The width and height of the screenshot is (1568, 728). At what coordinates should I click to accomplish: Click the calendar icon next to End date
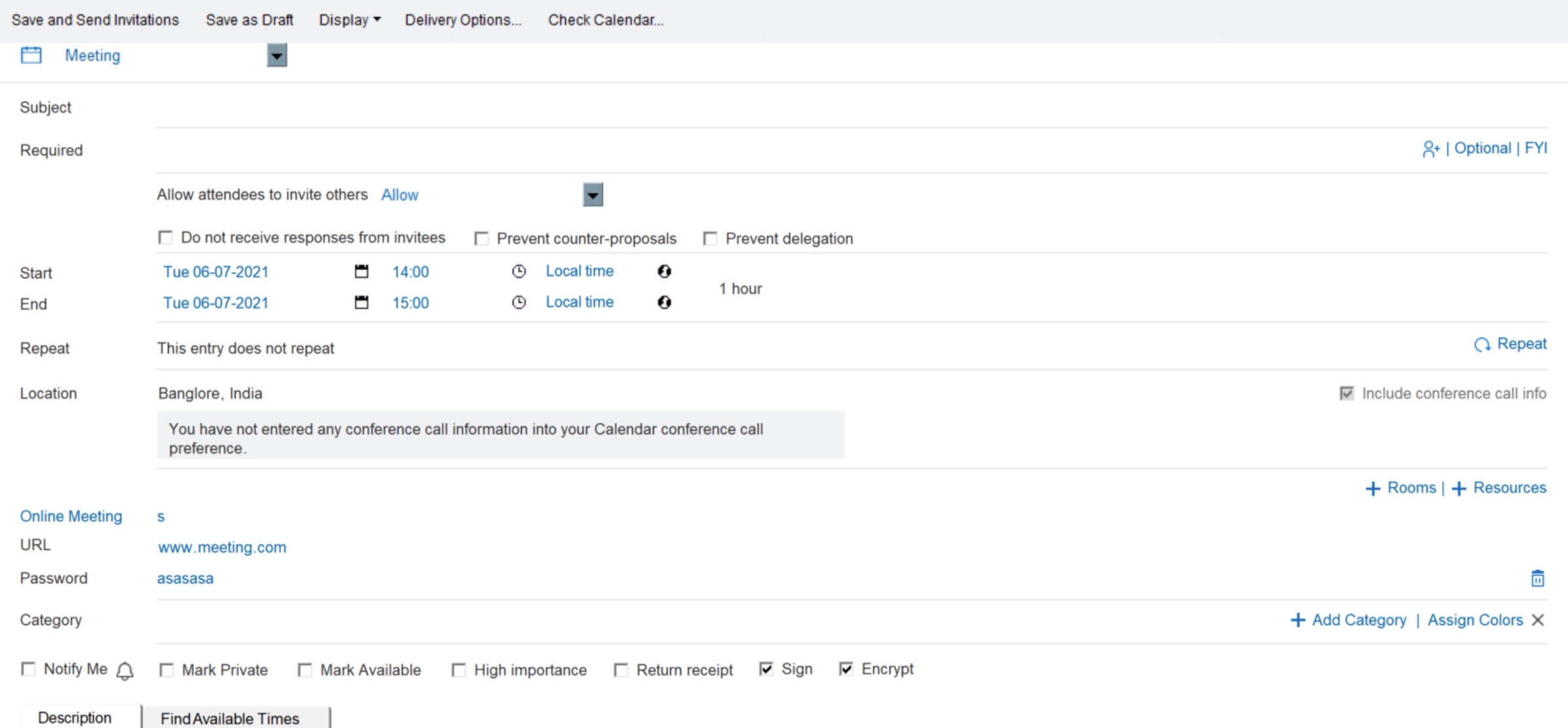(x=361, y=302)
